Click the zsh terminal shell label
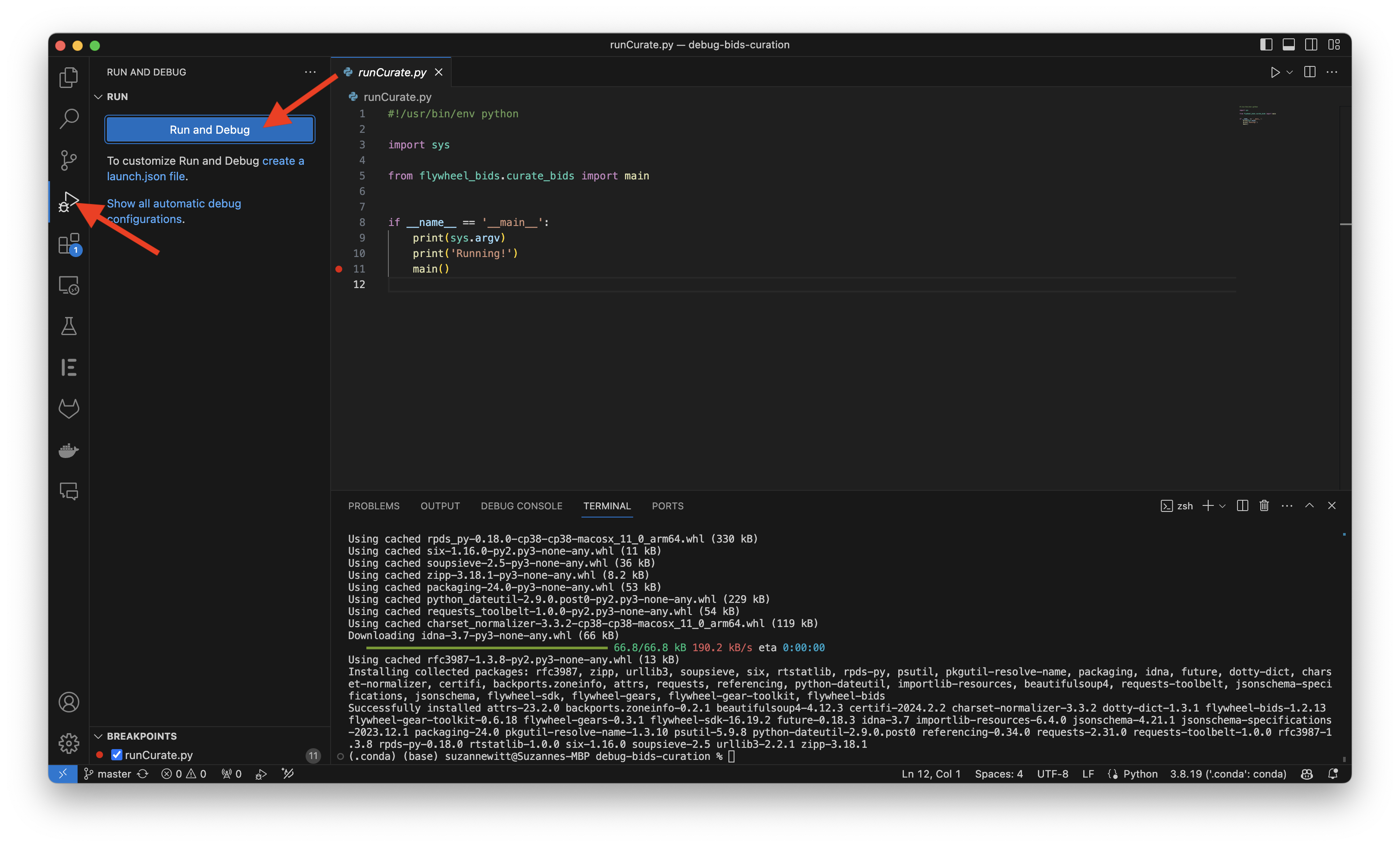This screenshot has width=1400, height=847. pyautogui.click(x=1177, y=506)
